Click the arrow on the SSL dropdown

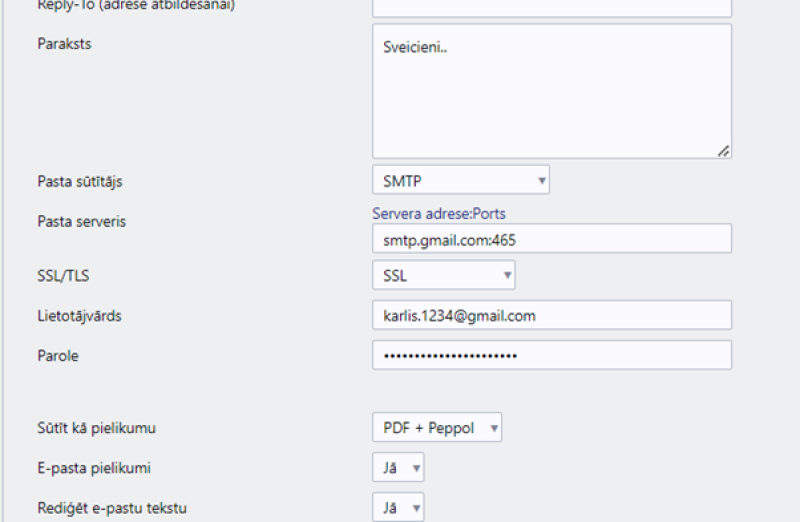(x=507, y=275)
